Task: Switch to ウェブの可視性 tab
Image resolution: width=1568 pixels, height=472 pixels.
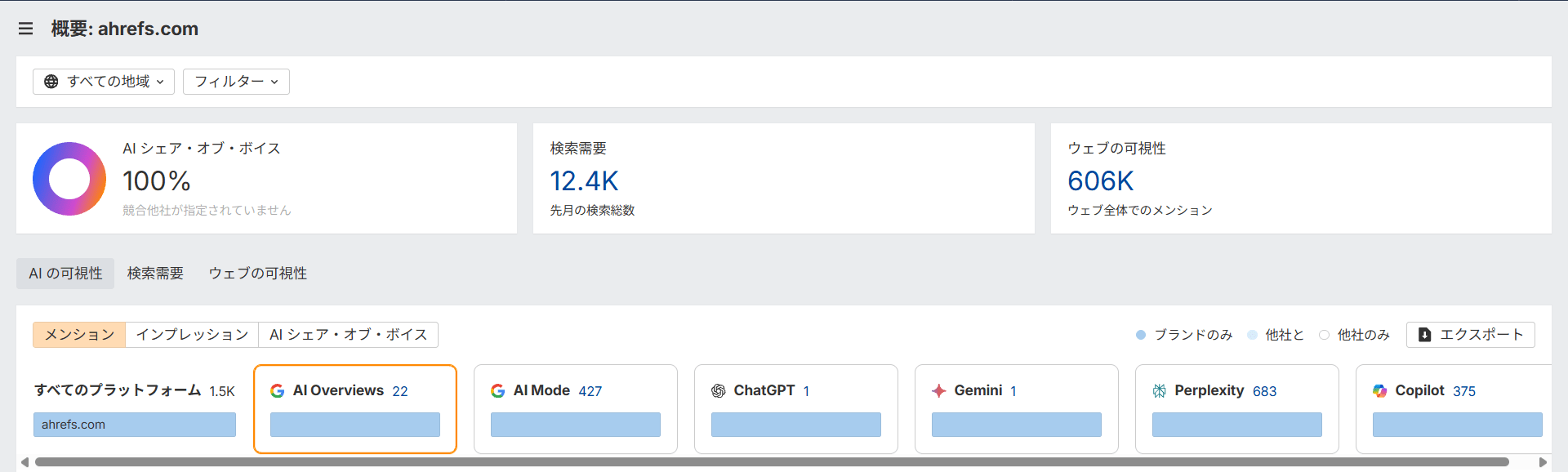Action: click(258, 274)
